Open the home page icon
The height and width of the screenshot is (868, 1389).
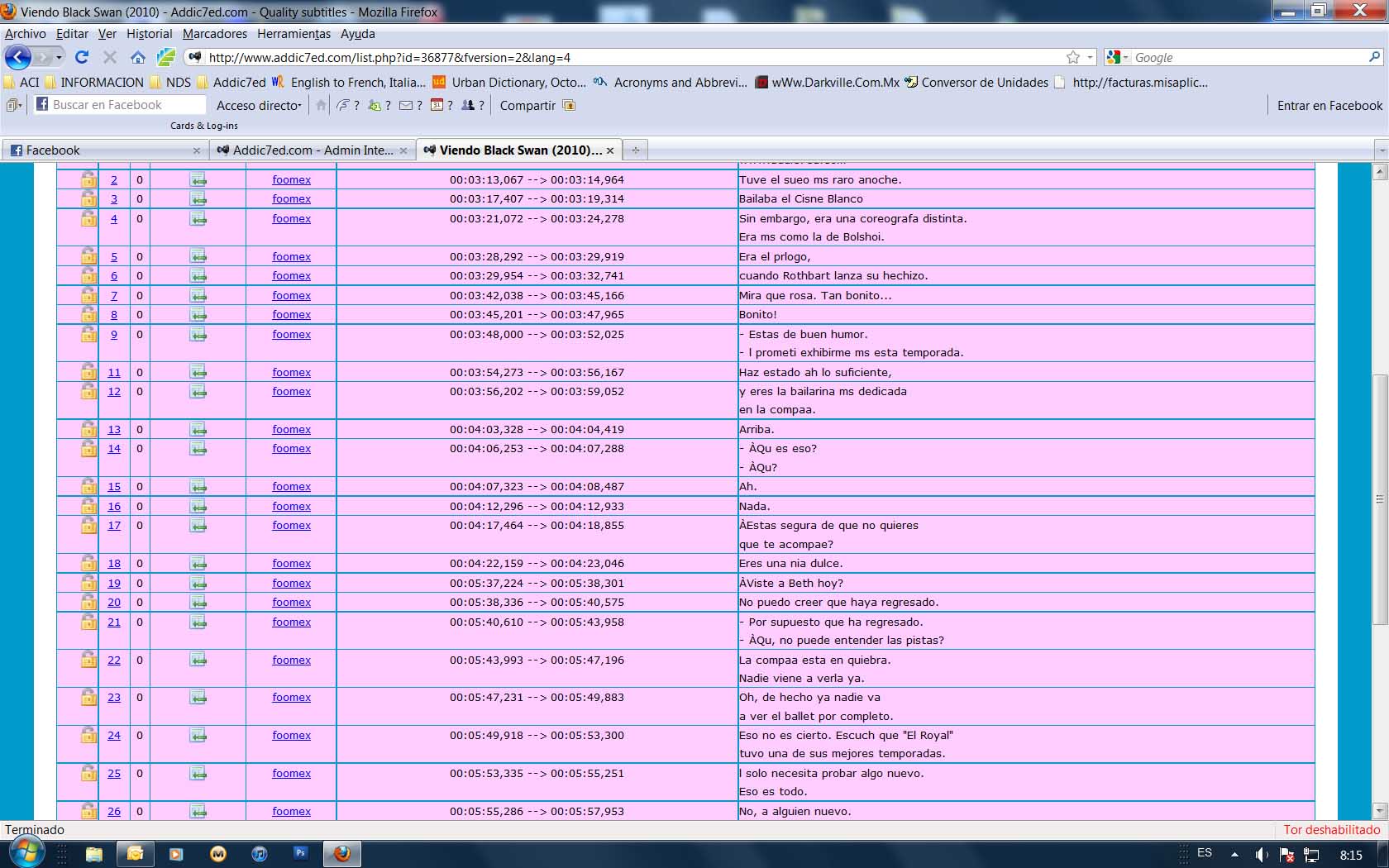pos(138,57)
